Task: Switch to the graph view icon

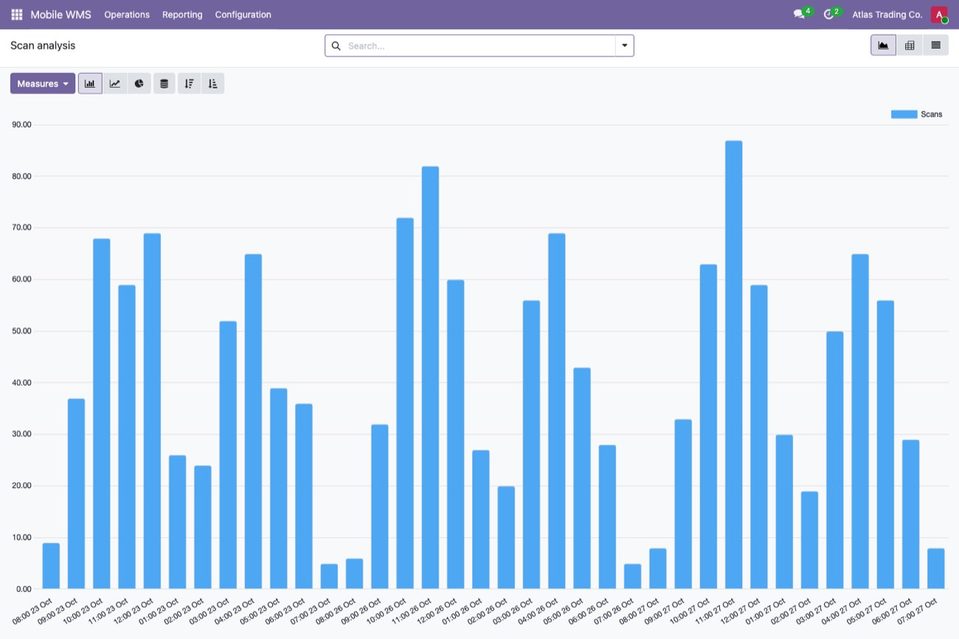Action: [883, 45]
